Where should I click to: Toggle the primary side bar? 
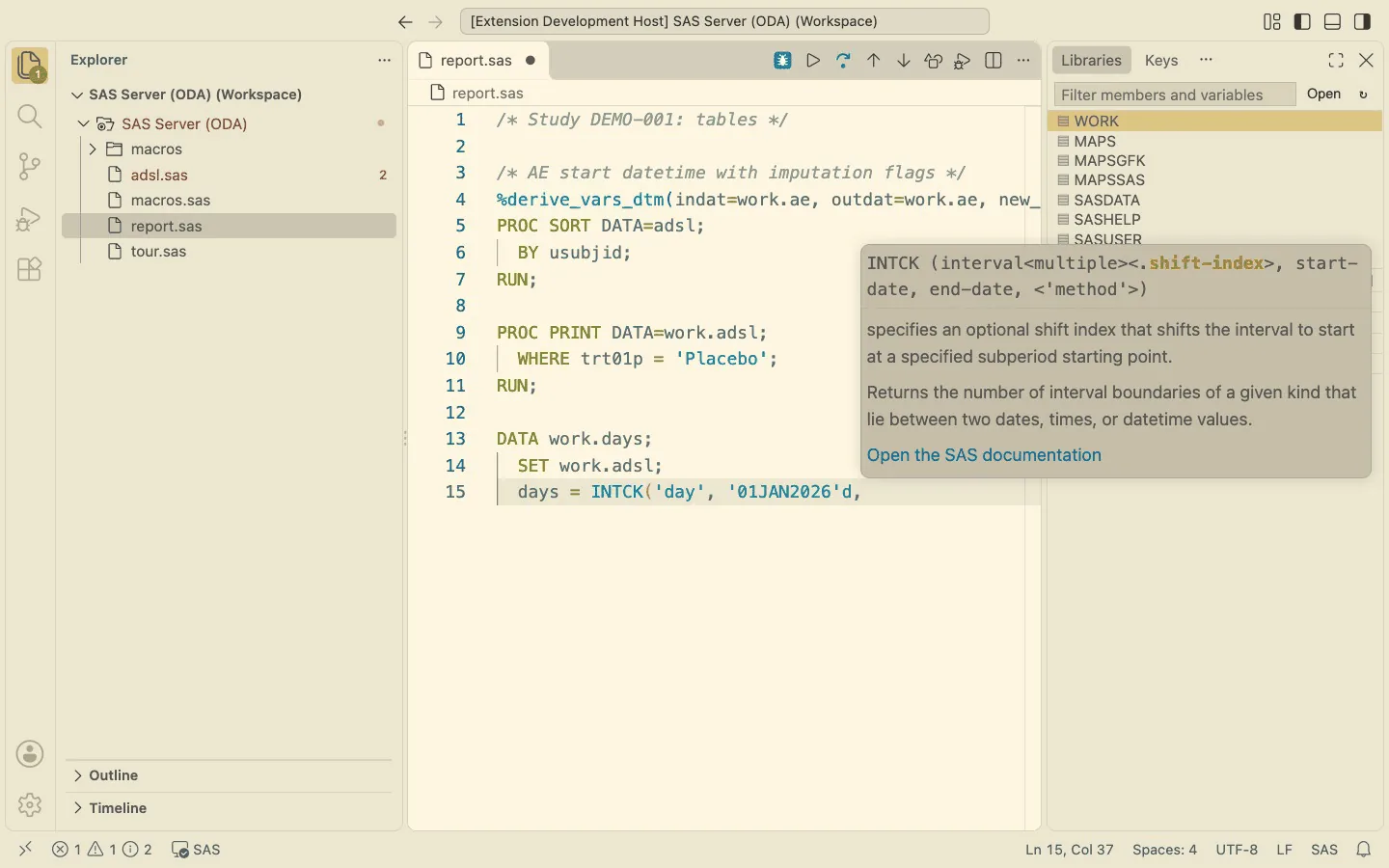(x=1302, y=21)
